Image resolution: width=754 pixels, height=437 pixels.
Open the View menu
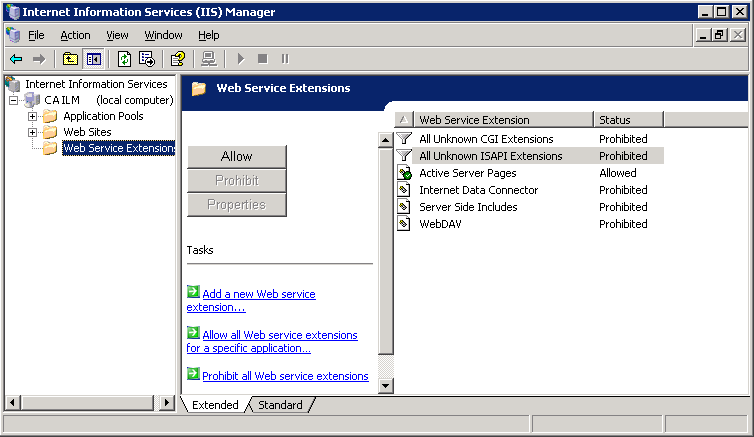click(x=117, y=35)
